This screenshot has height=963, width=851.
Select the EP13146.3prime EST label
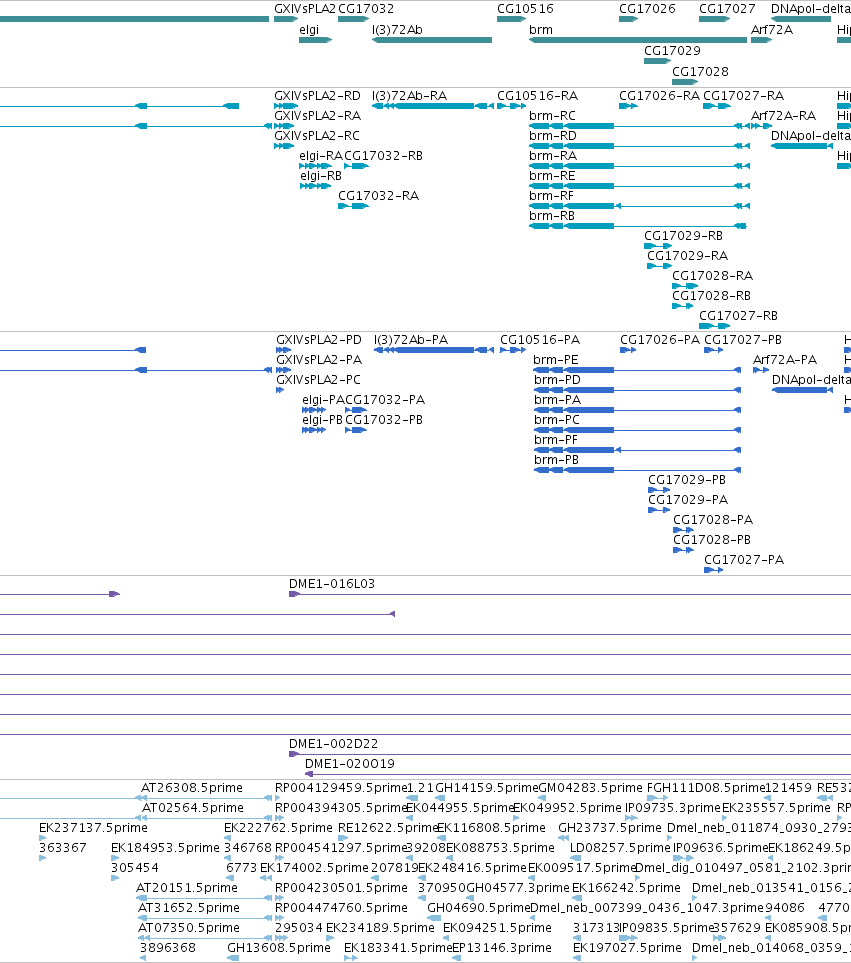(502, 948)
